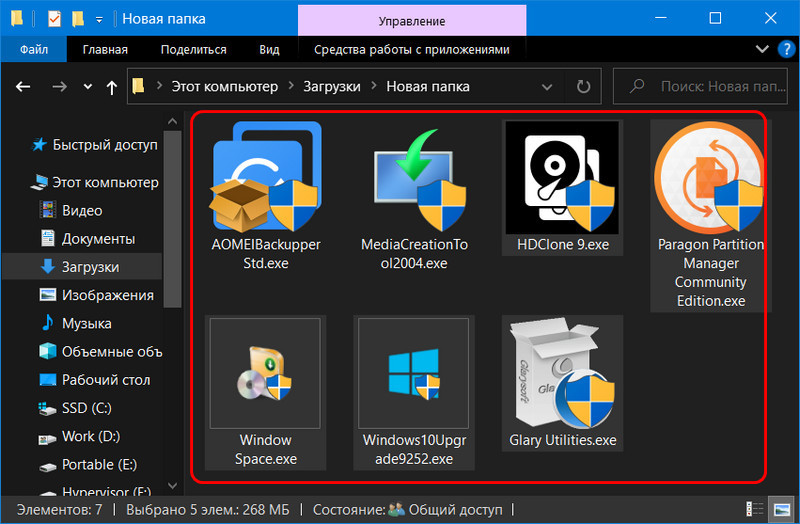Click the Загрузки blue arrow icon in sidebar

pos(48,266)
